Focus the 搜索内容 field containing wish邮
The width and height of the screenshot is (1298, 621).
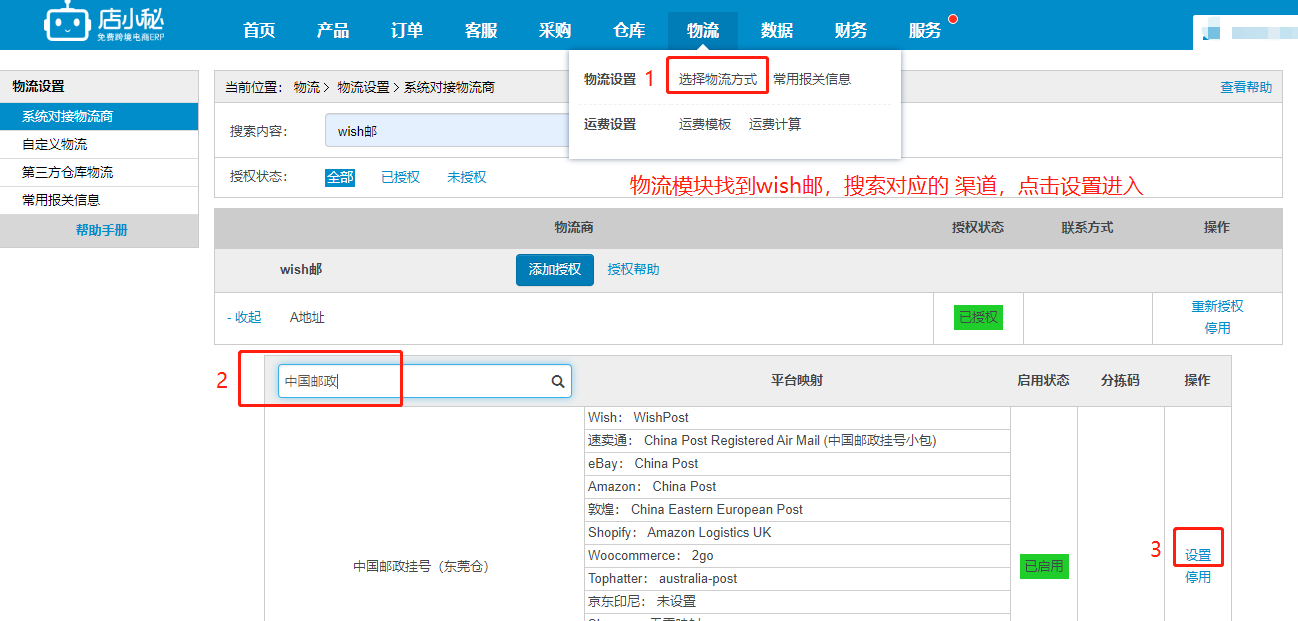point(447,131)
